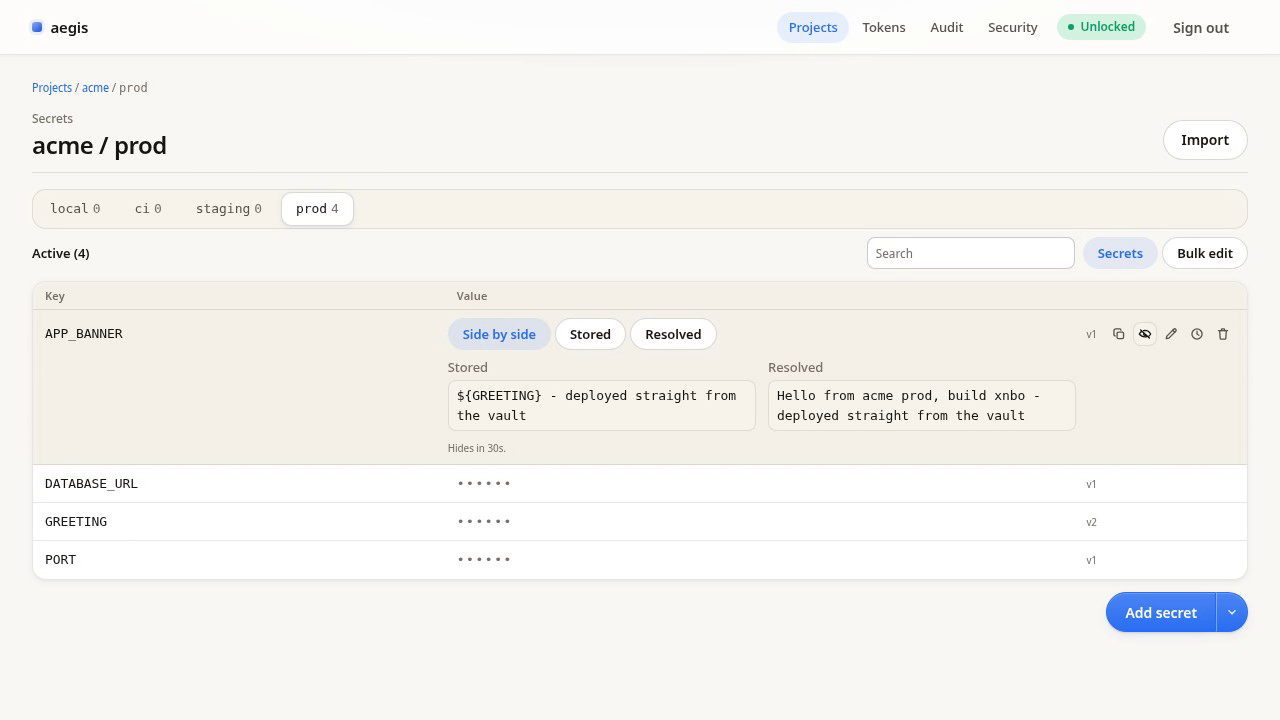
Task: Click the masked value of GREETING
Action: pos(484,522)
